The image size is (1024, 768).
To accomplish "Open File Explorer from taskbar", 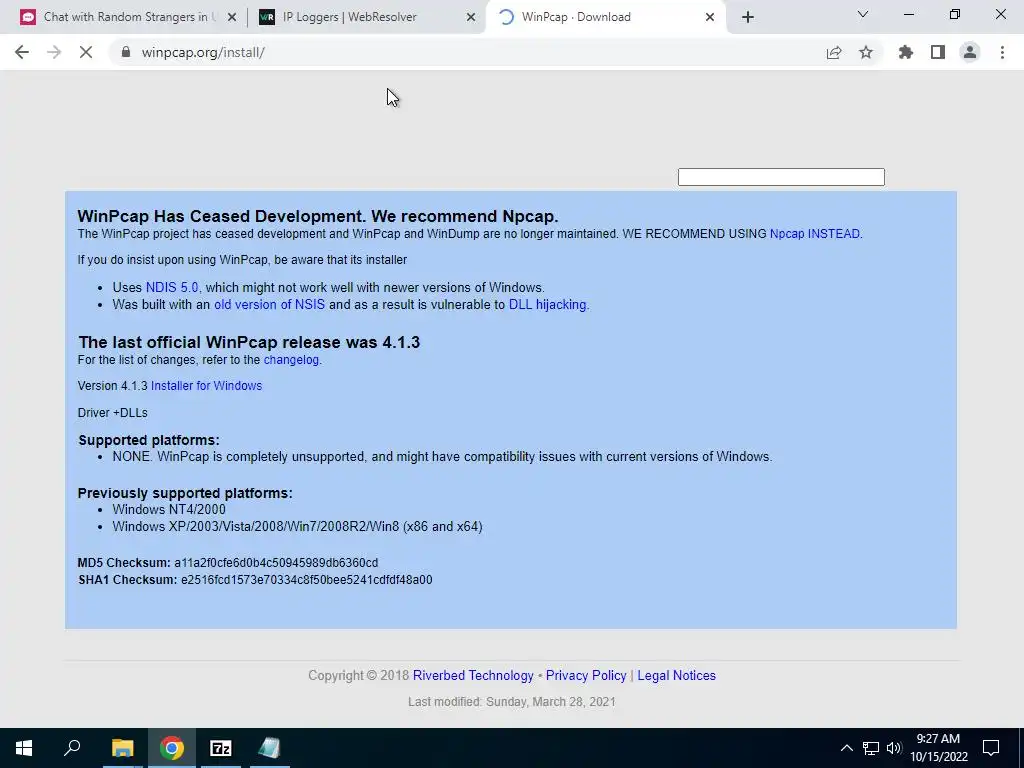I will coord(122,748).
